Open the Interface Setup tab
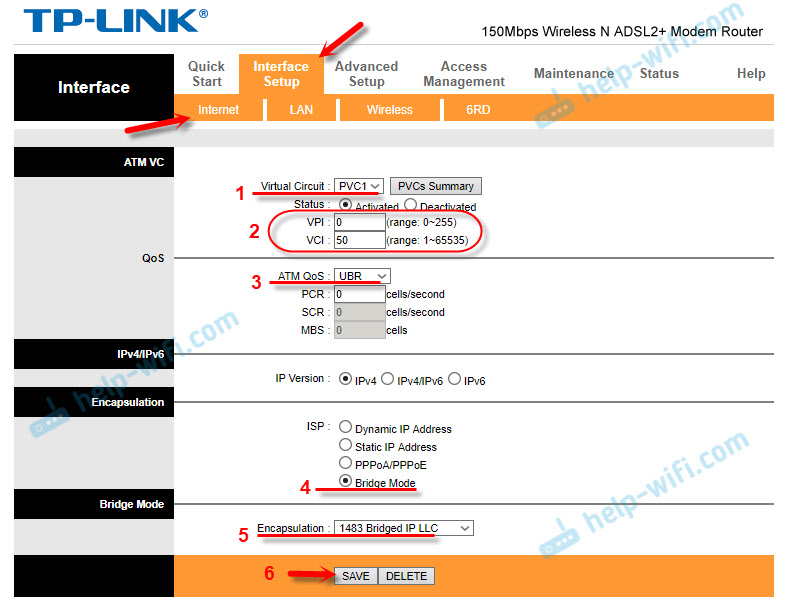The image size is (790, 605). (281, 74)
